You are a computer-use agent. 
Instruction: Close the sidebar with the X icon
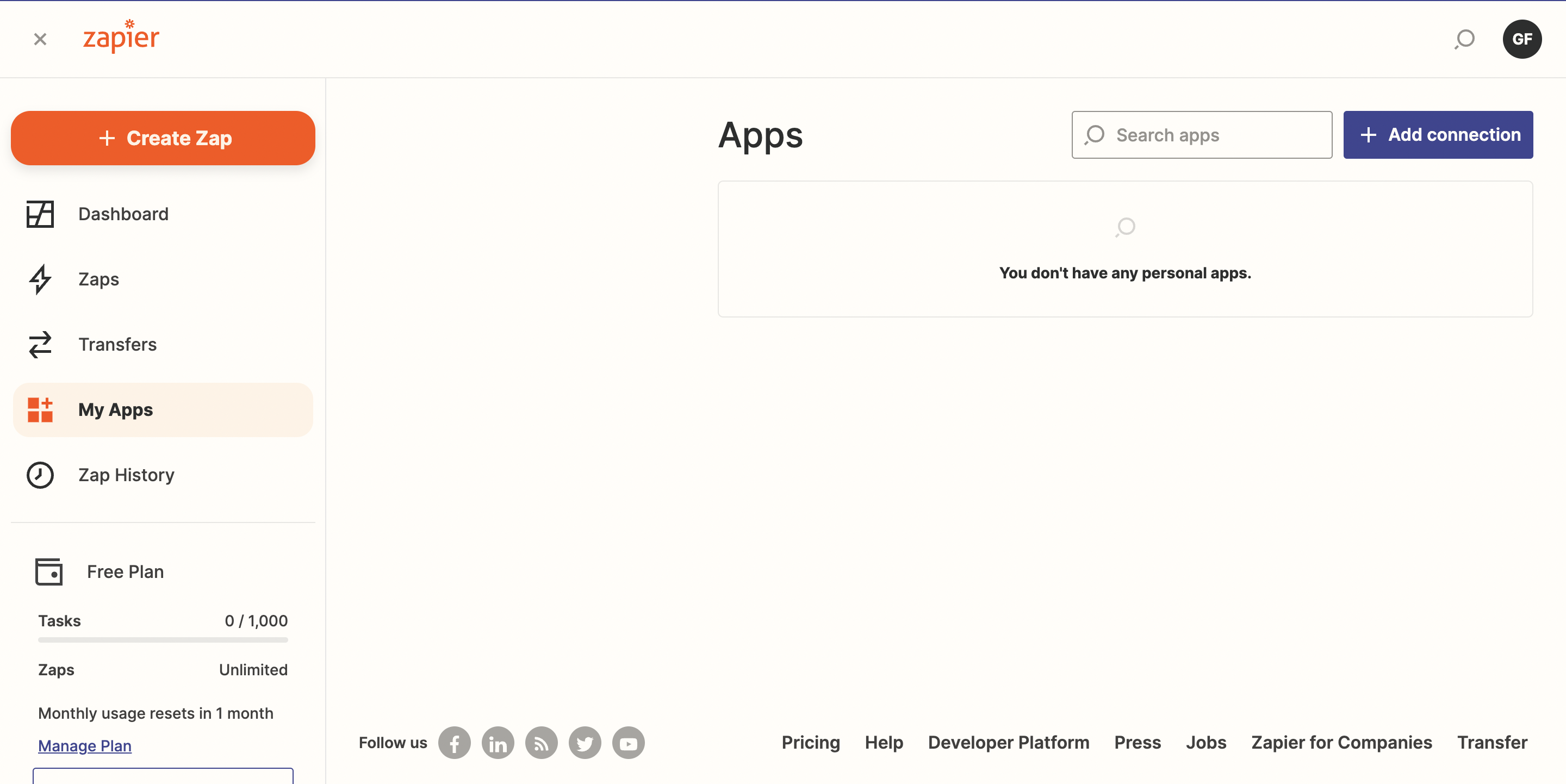point(40,40)
